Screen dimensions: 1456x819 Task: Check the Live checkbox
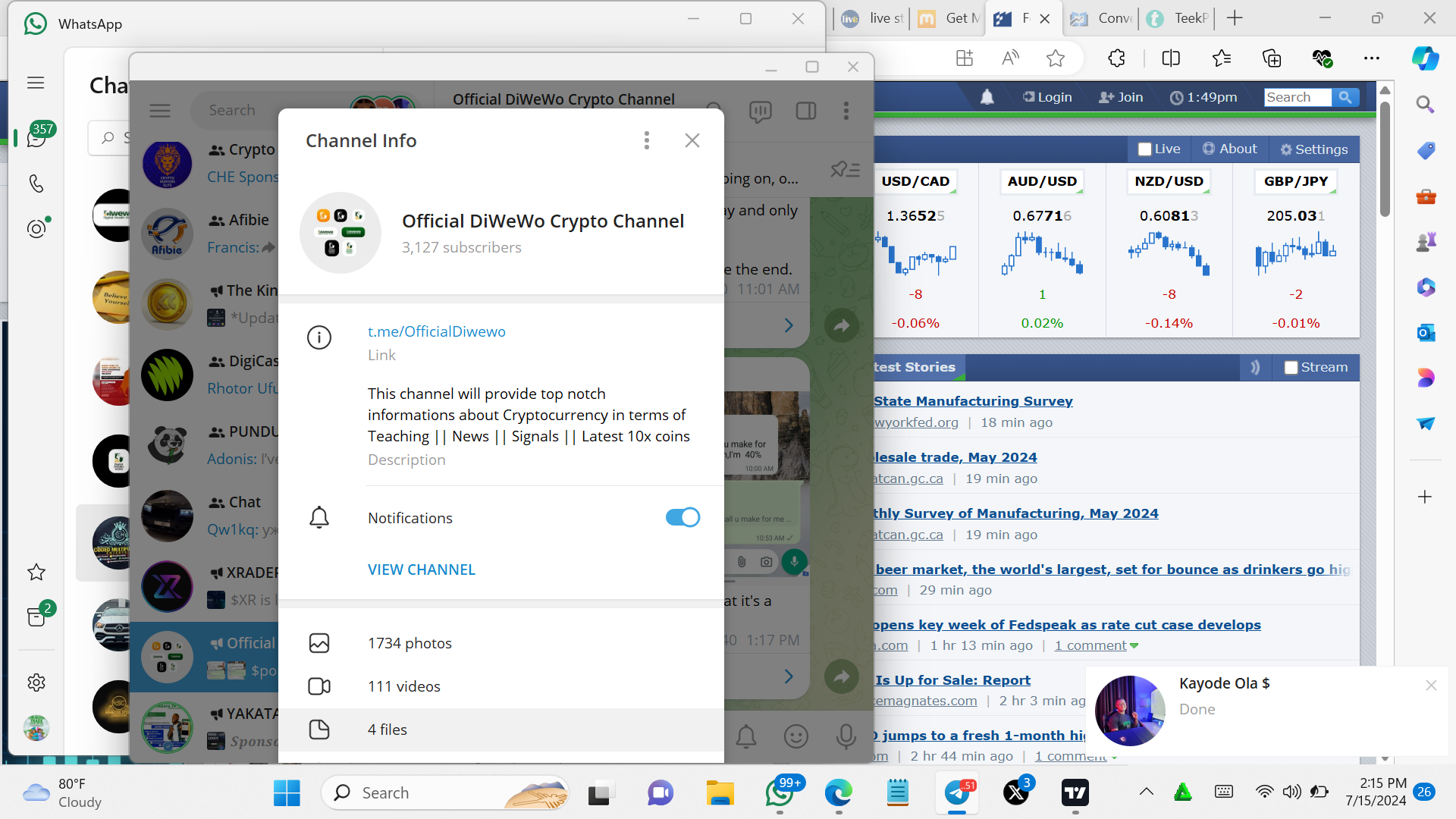(1145, 149)
